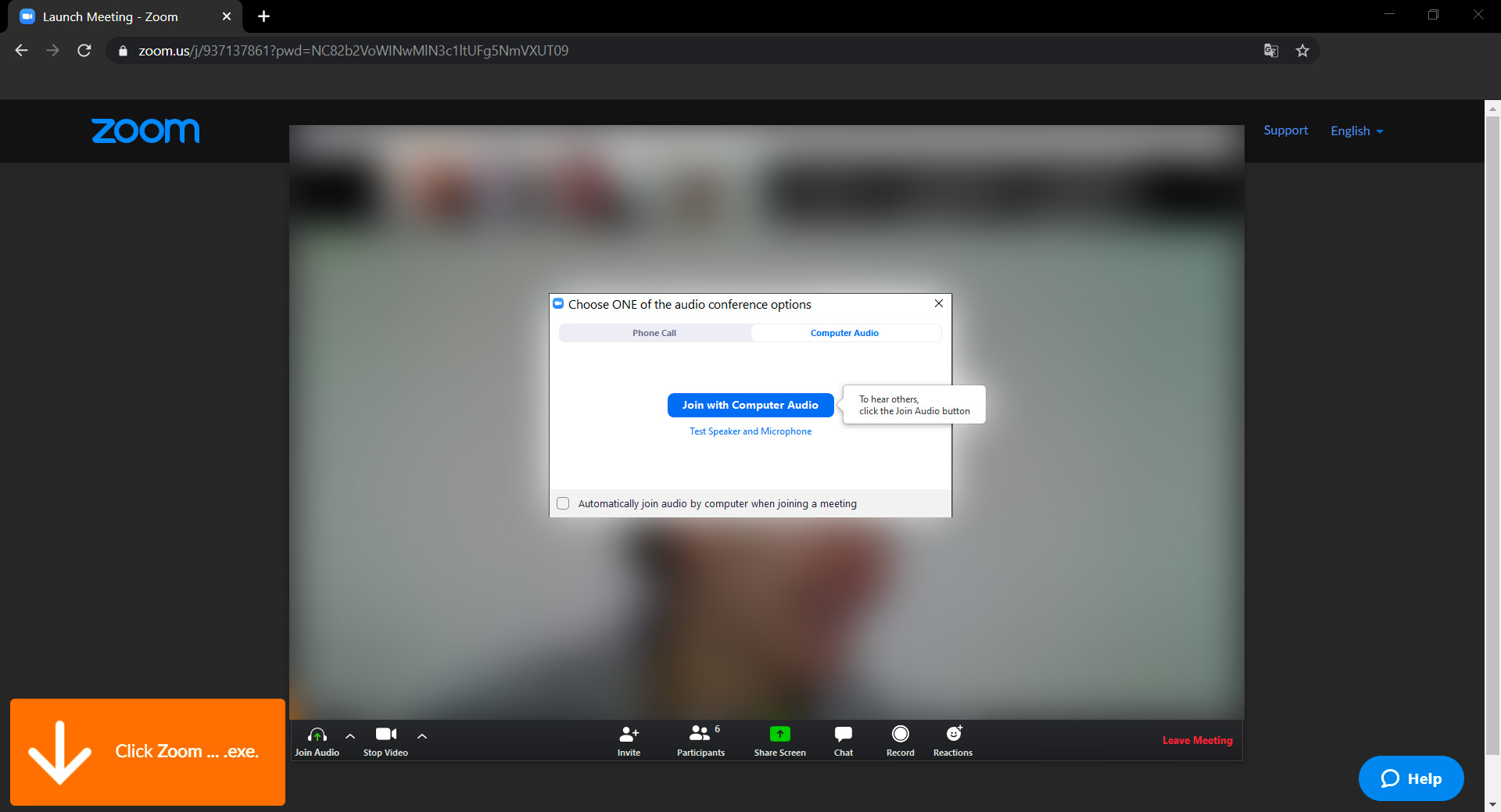
Task: Click the browser back arrow
Action: 22,51
